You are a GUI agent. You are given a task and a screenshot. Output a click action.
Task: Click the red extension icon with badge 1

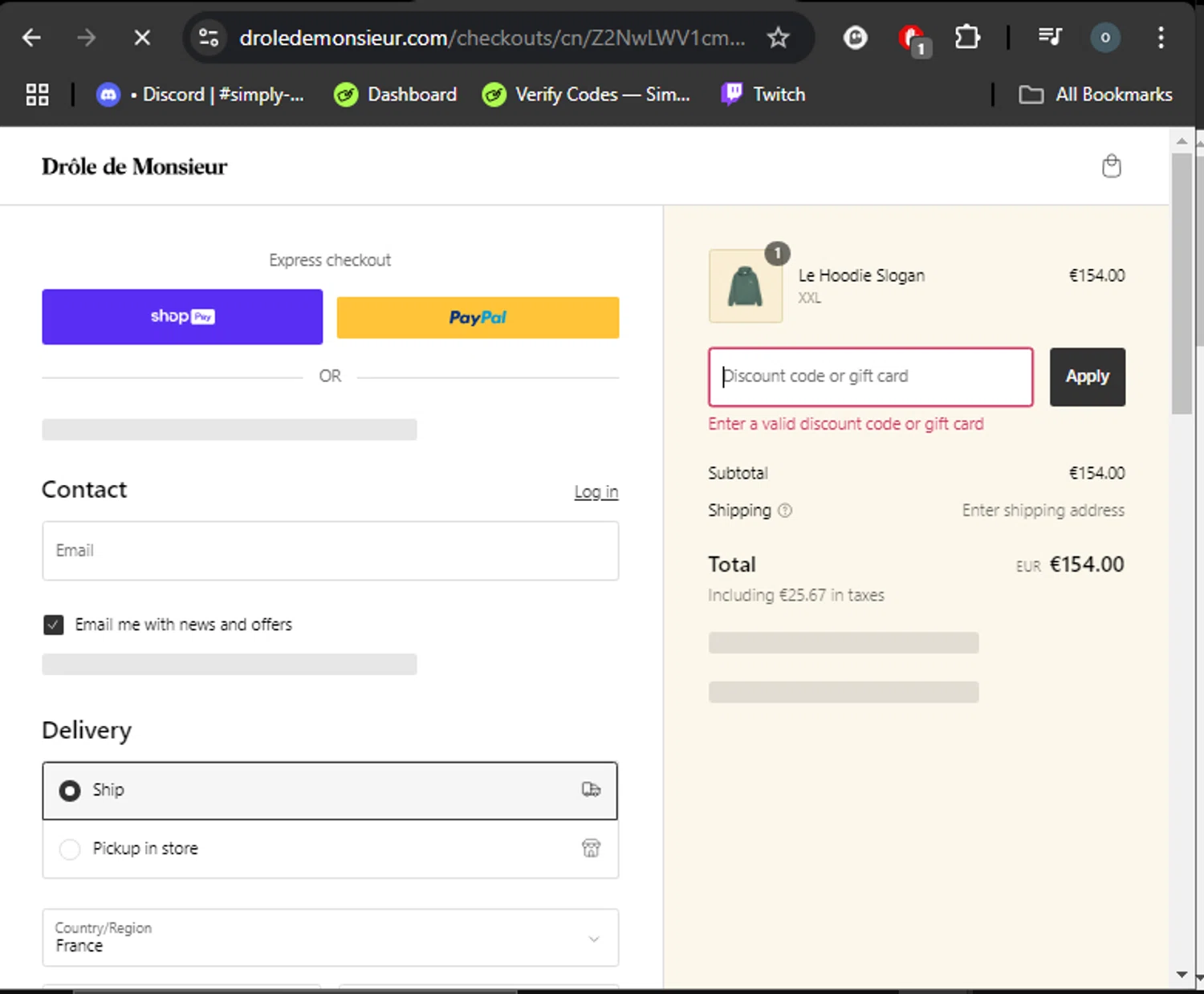[913, 39]
